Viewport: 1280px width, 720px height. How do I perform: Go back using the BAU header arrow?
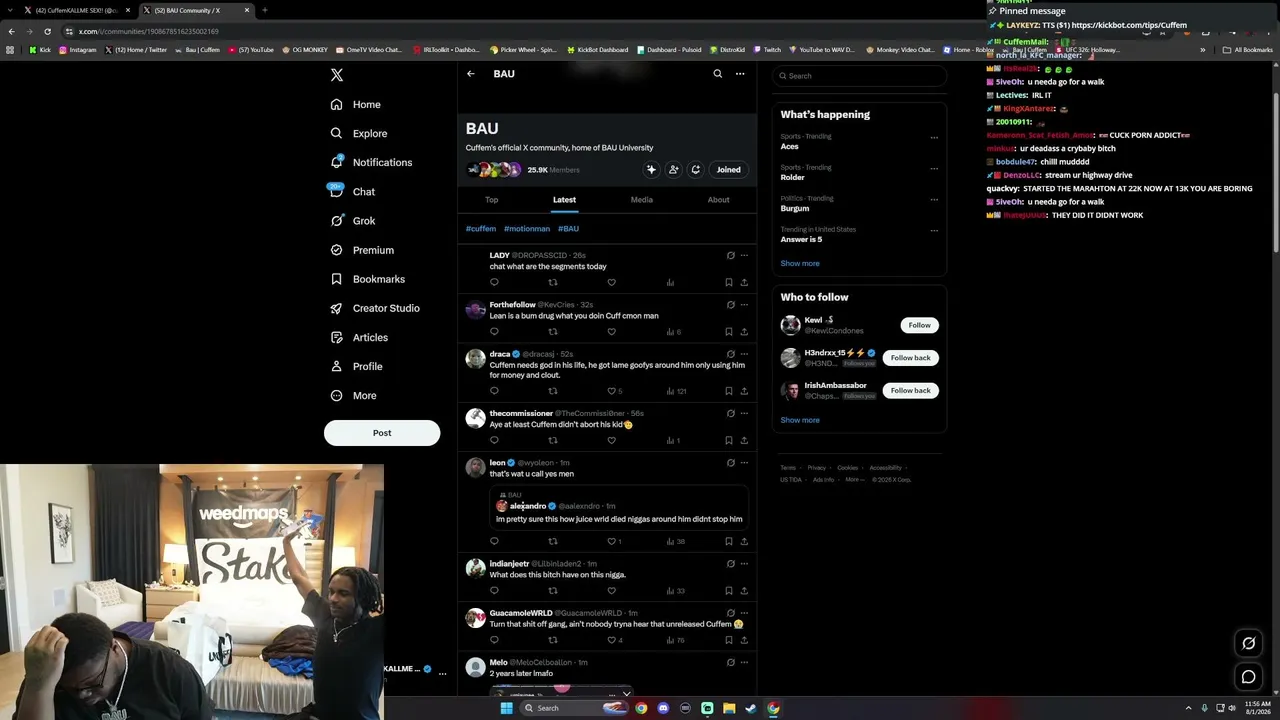tap(471, 74)
